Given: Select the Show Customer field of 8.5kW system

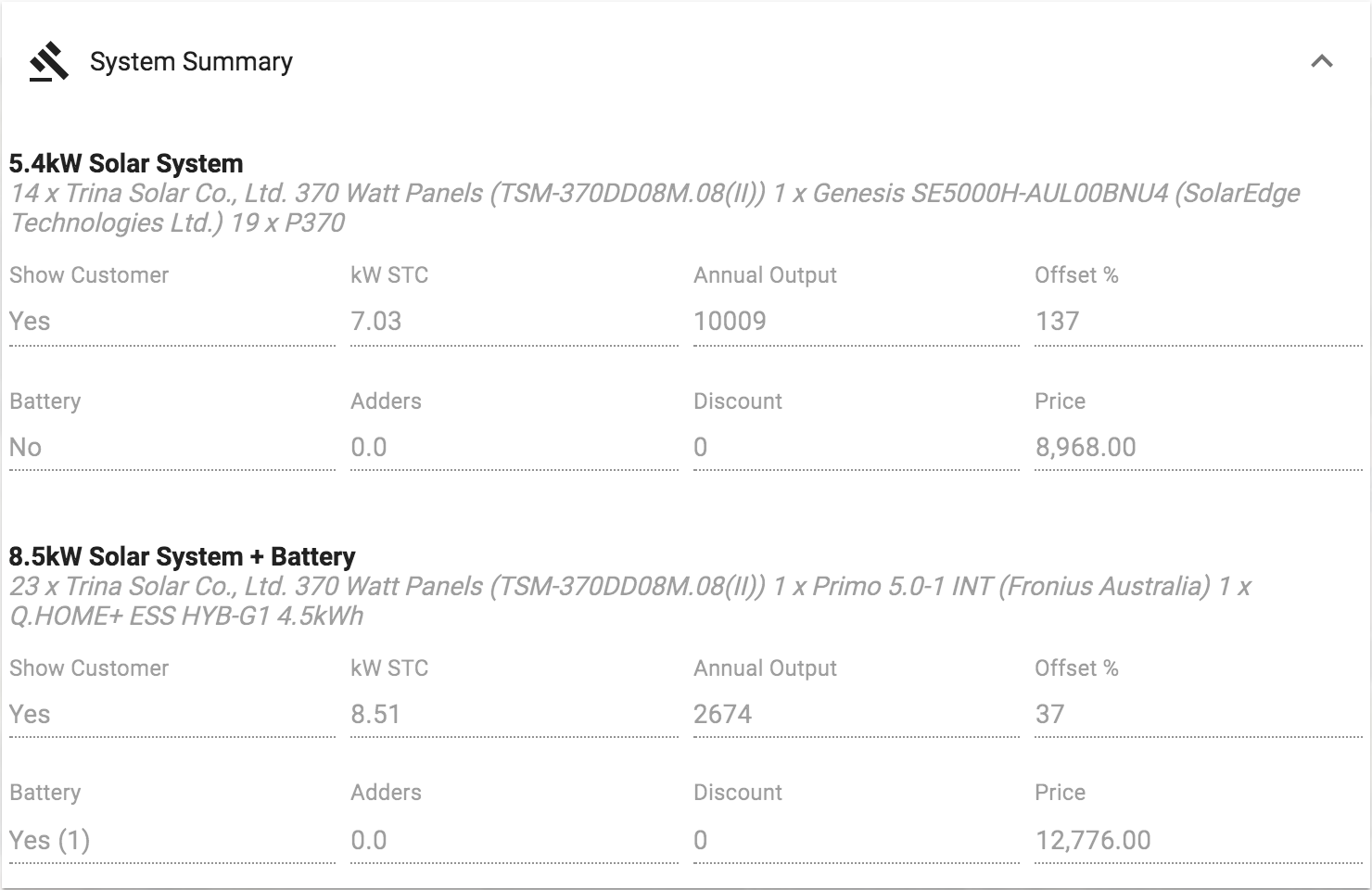Looking at the screenshot, I should pos(172,714).
